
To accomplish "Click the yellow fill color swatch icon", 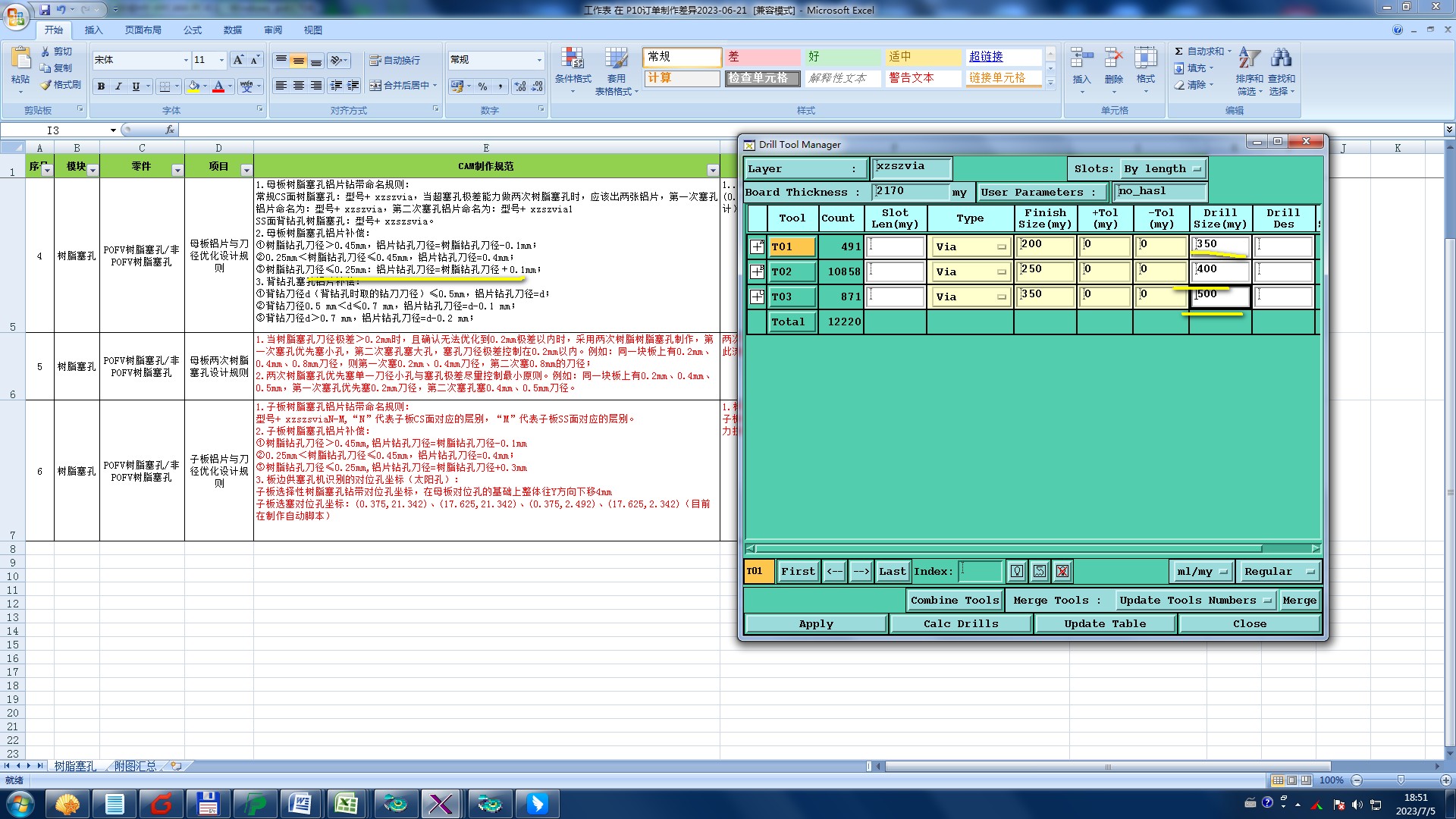I will pyautogui.click(x=194, y=86).
